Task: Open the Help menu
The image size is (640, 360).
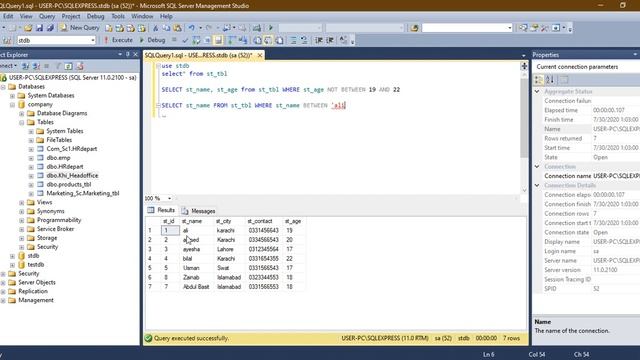Action: tap(166, 16)
